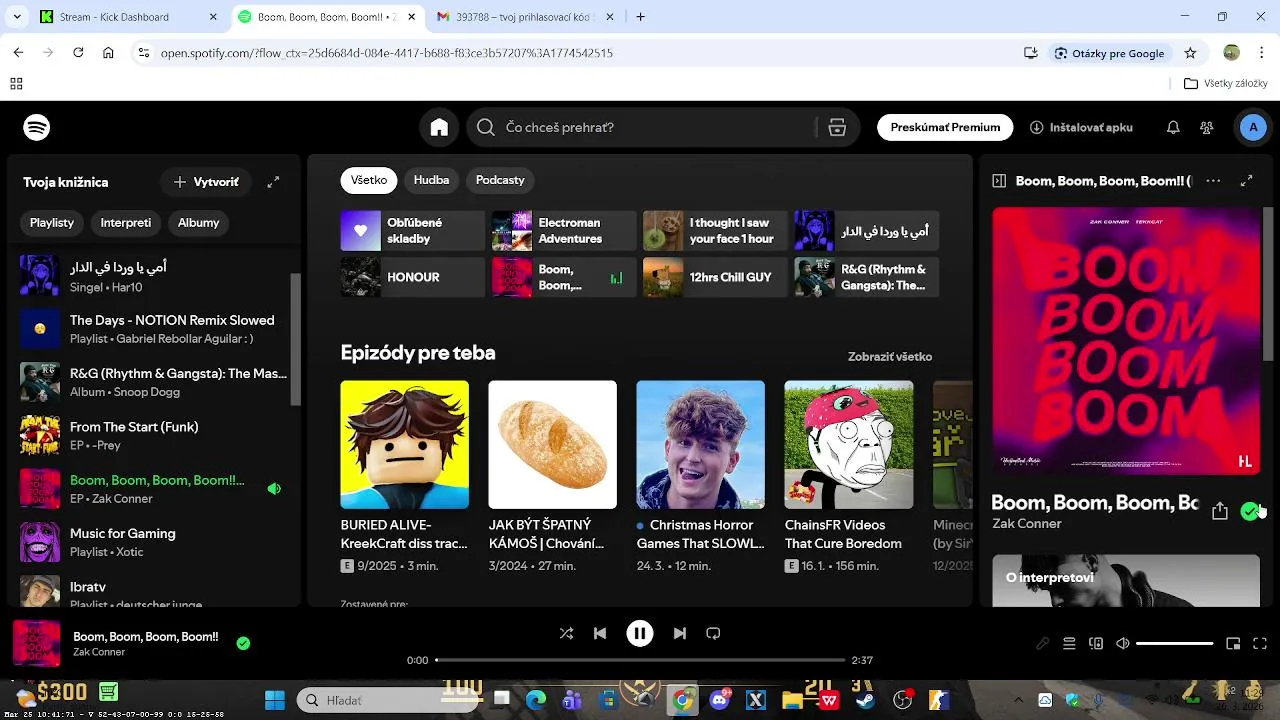Open Christmas Horror Games episode card
Image resolution: width=1280 pixels, height=720 pixels.
point(700,478)
